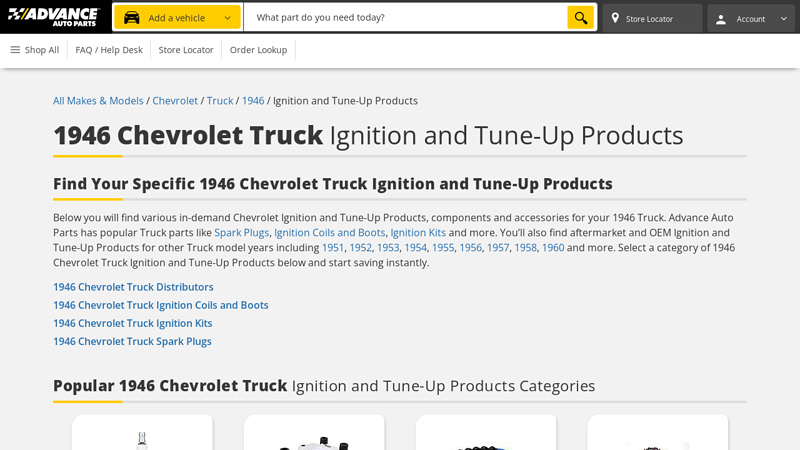This screenshot has height=450, width=800.
Task: Open FAQ / Help Desk menu item
Action: (109, 50)
